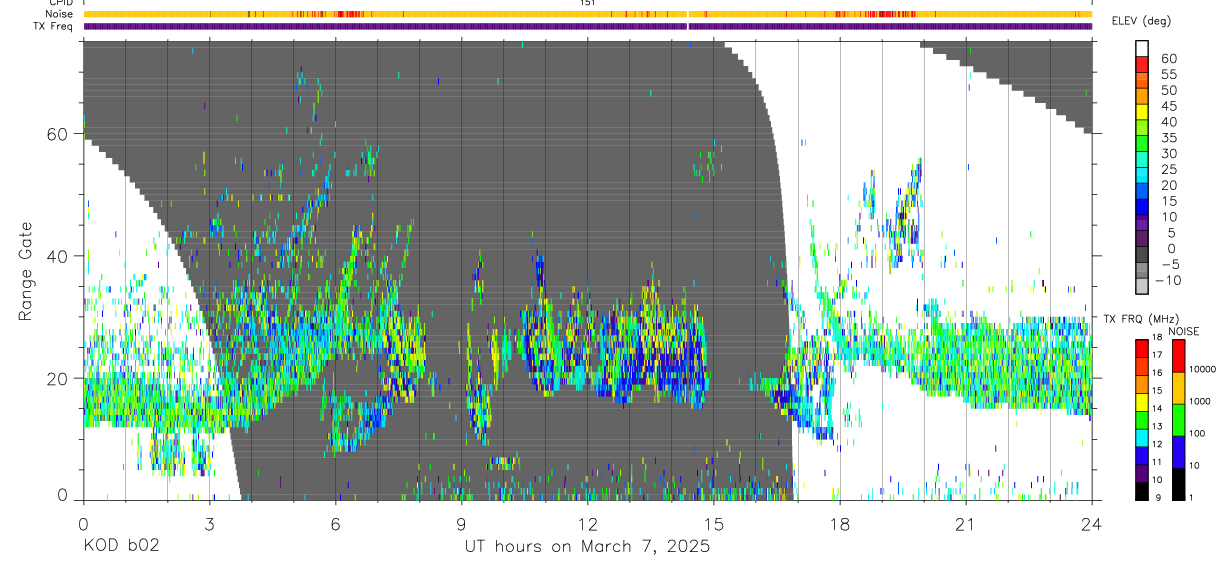This screenshot has height=567, width=1228.
Task: Click the x-axis tick label '24'
Action: (x=1092, y=523)
